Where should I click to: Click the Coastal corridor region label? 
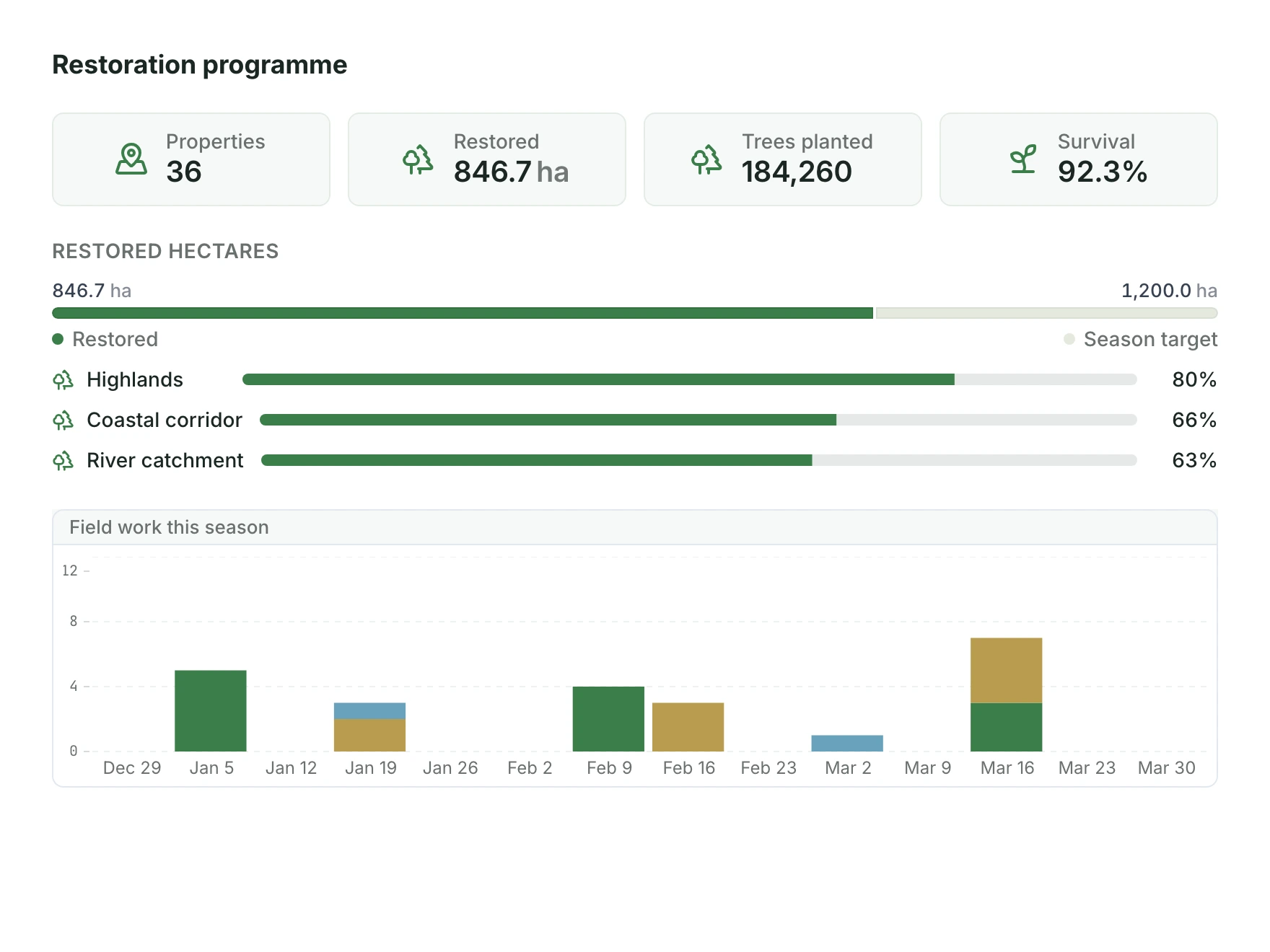tap(165, 420)
